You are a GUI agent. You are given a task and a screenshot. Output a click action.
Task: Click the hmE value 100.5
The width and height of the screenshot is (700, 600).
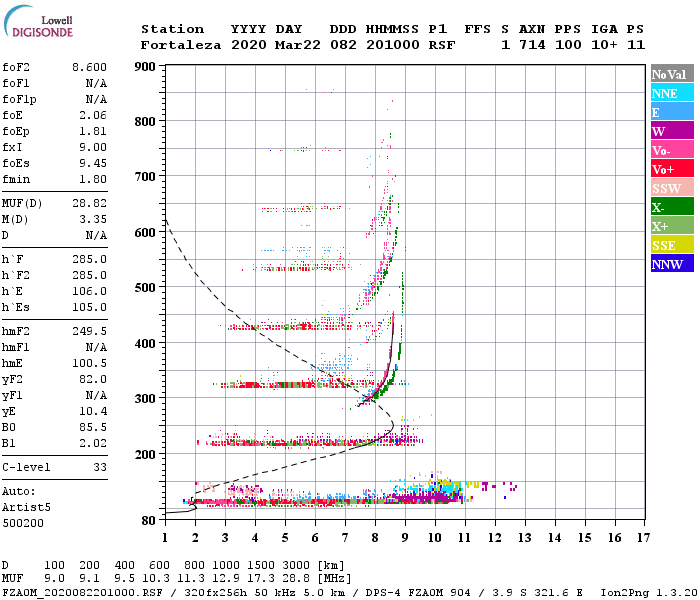(x=89, y=363)
